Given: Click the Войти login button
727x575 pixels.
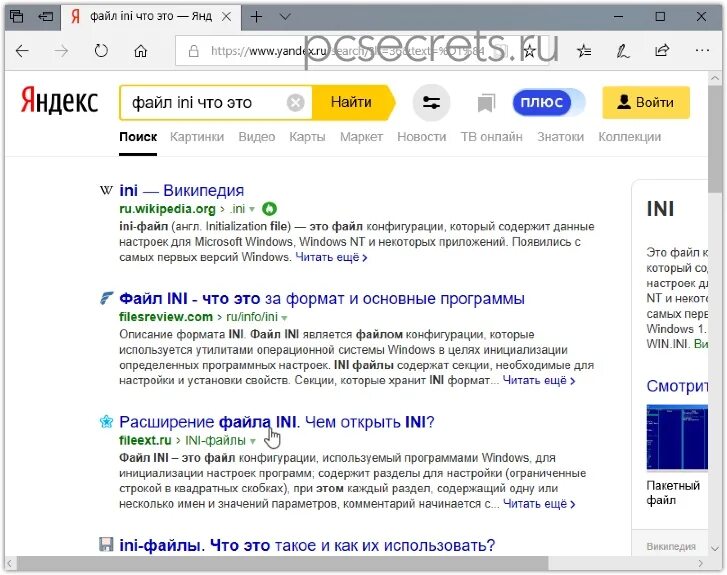Looking at the screenshot, I should (646, 102).
